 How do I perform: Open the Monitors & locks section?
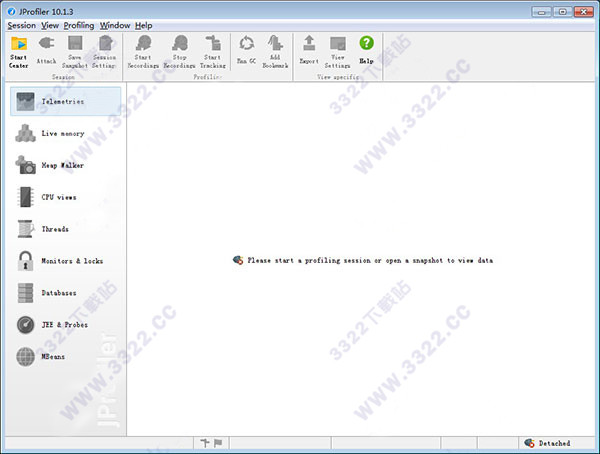[65, 261]
